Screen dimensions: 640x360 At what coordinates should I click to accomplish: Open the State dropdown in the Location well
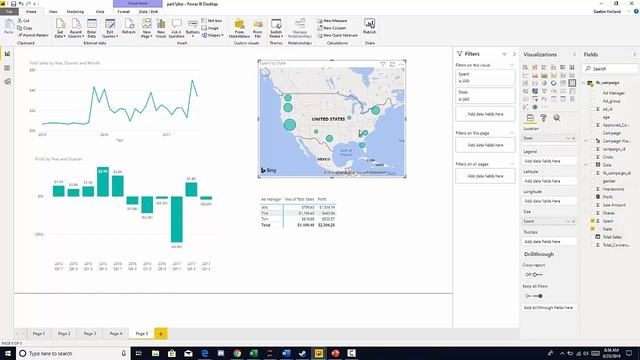pyautogui.click(x=568, y=138)
